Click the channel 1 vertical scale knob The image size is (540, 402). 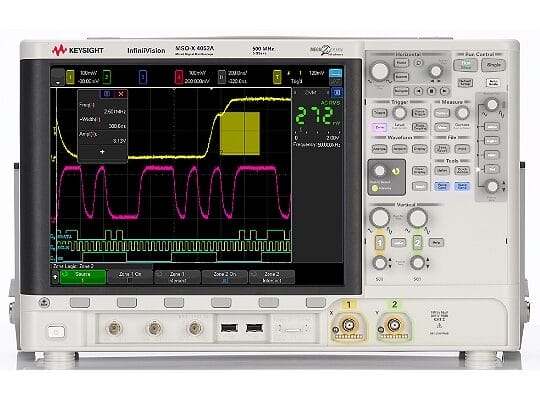(x=380, y=218)
